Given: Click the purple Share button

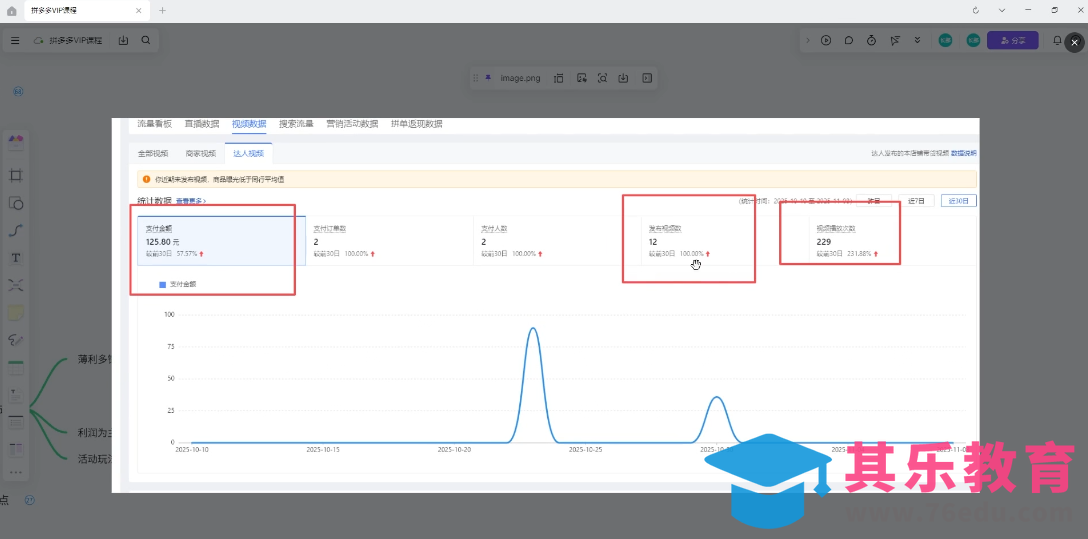Looking at the screenshot, I should (1012, 41).
